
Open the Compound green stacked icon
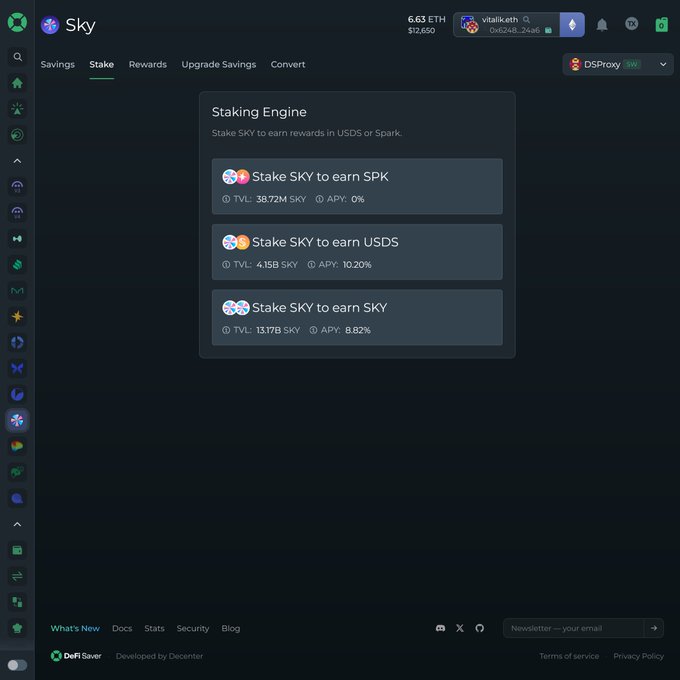pyautogui.click(x=17, y=265)
